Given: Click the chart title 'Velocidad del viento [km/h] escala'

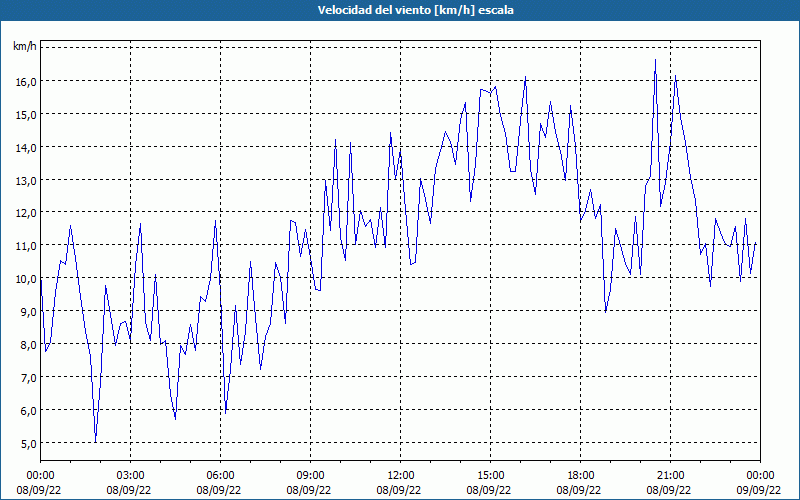Looking at the screenshot, I should coord(415,10).
